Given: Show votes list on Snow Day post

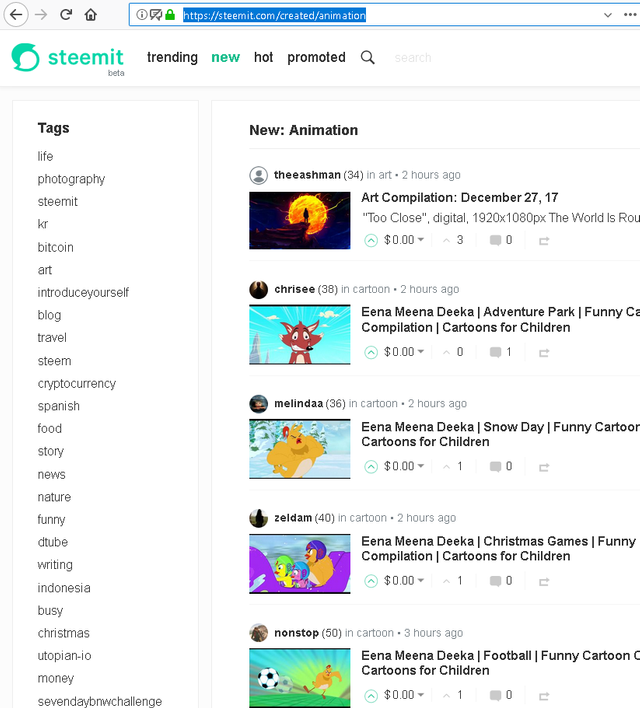Looking at the screenshot, I should click(x=453, y=466).
